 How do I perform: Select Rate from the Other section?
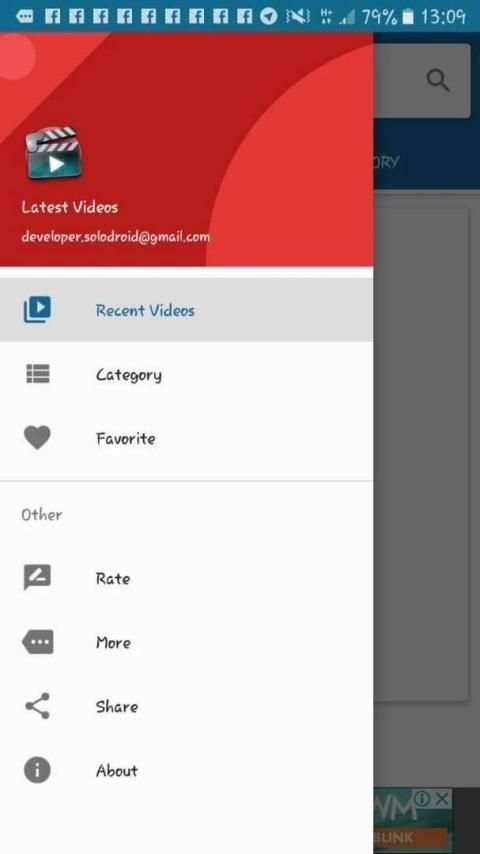click(186, 578)
